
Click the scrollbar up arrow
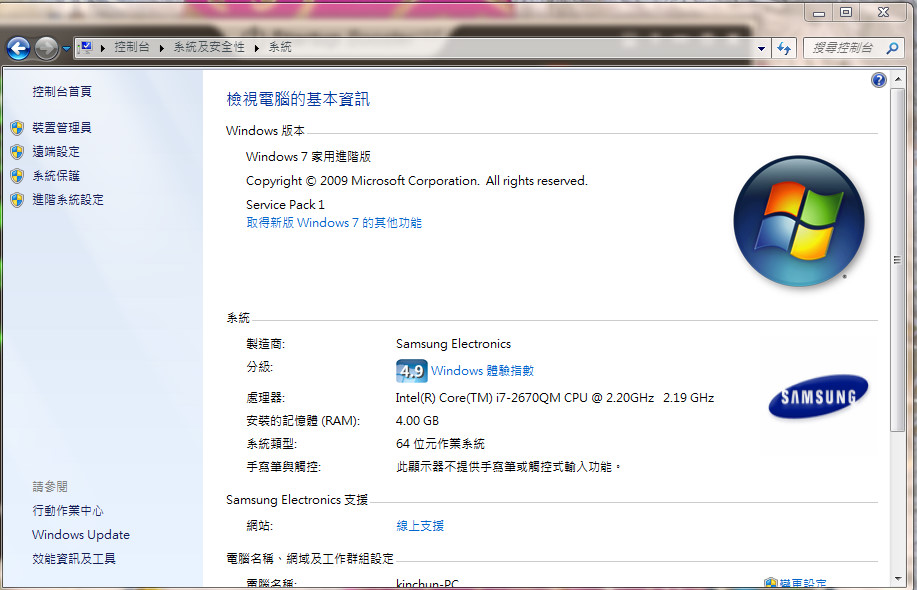[x=898, y=79]
